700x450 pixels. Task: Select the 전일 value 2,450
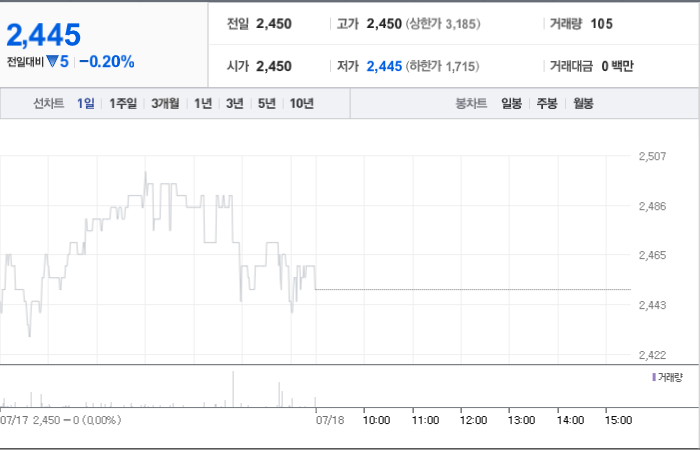(274, 24)
